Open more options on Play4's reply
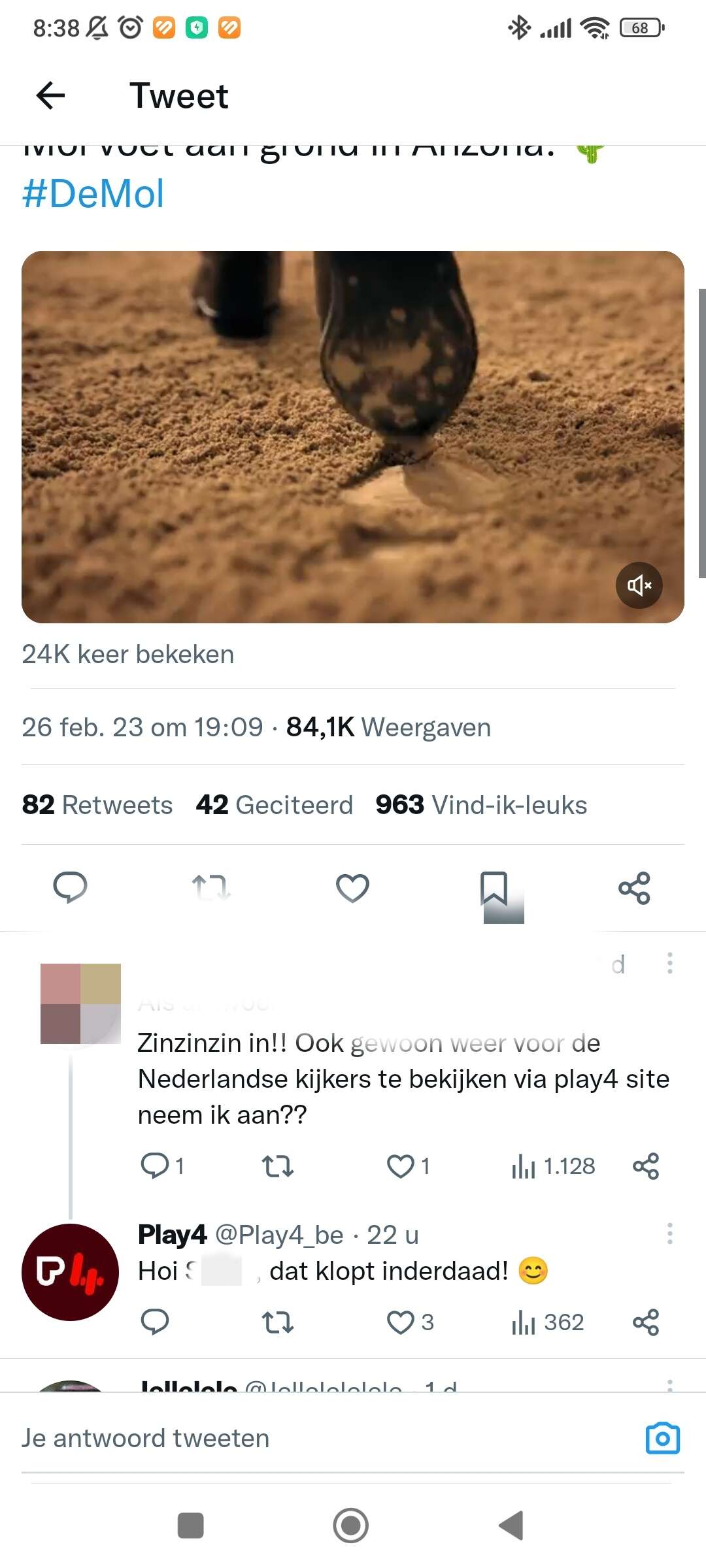 (669, 1233)
